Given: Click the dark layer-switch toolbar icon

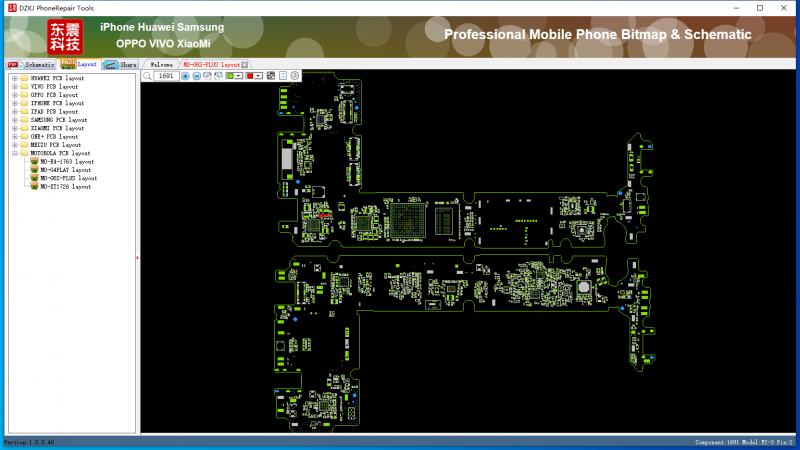Looking at the screenshot, I should [x=271, y=76].
